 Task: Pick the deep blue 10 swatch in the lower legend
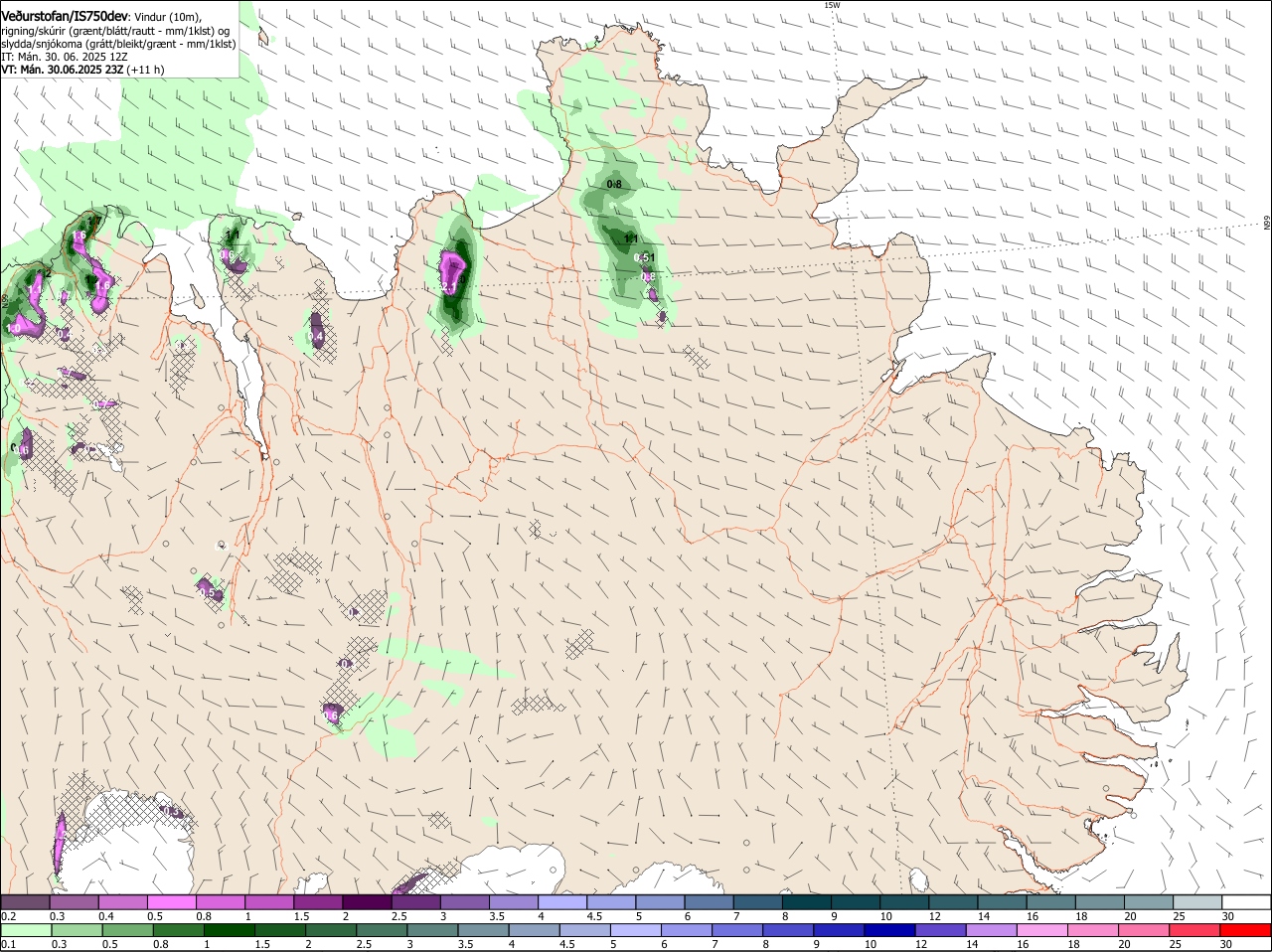[890, 930]
